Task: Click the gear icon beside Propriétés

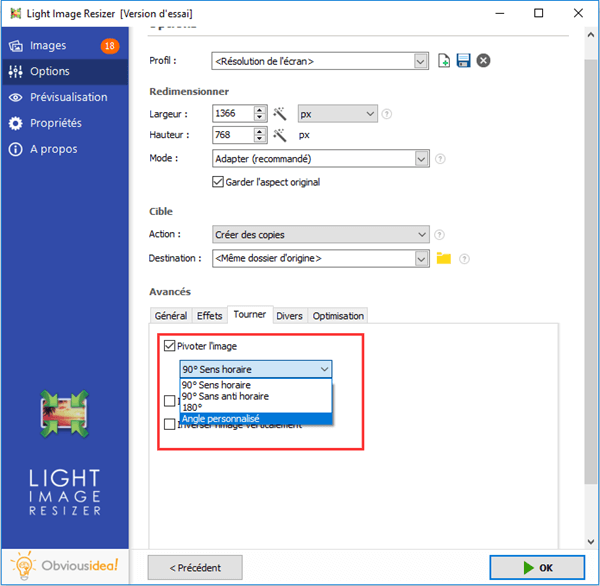Action: pos(15,123)
